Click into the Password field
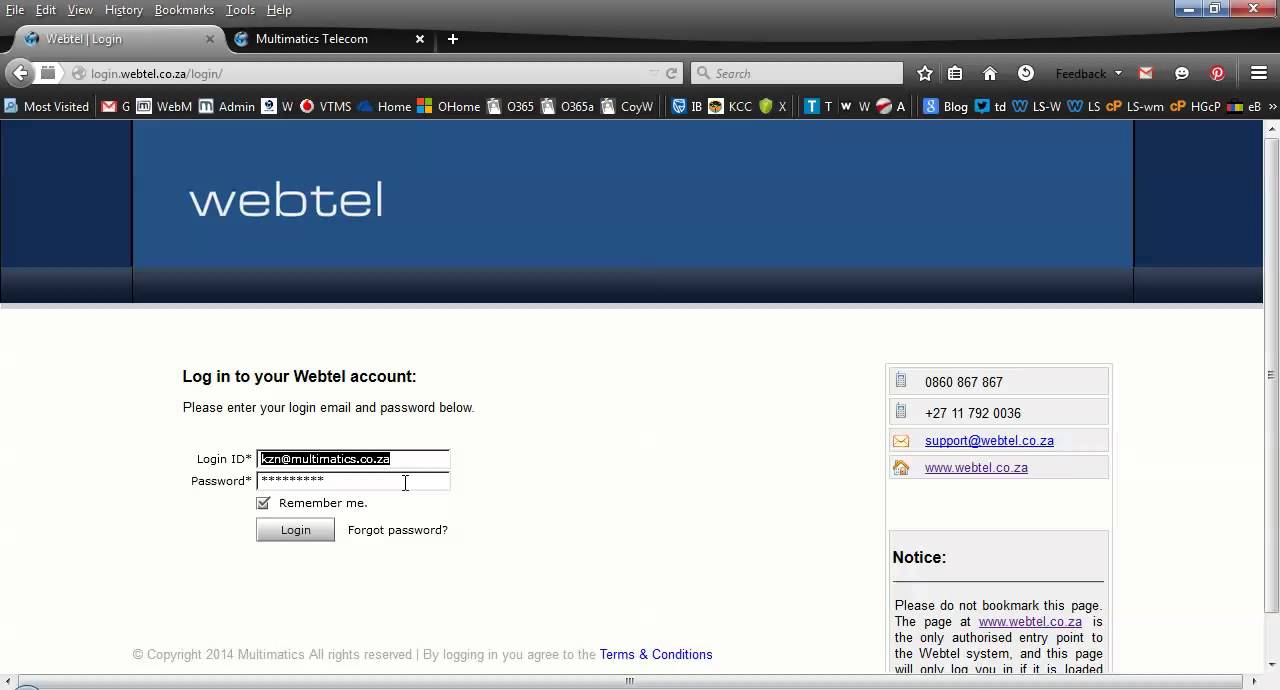The width and height of the screenshot is (1280, 690). pos(353,481)
